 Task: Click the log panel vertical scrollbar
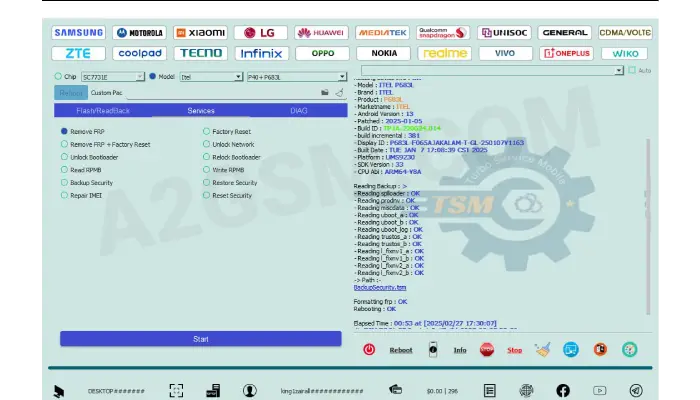[x=648, y=227]
